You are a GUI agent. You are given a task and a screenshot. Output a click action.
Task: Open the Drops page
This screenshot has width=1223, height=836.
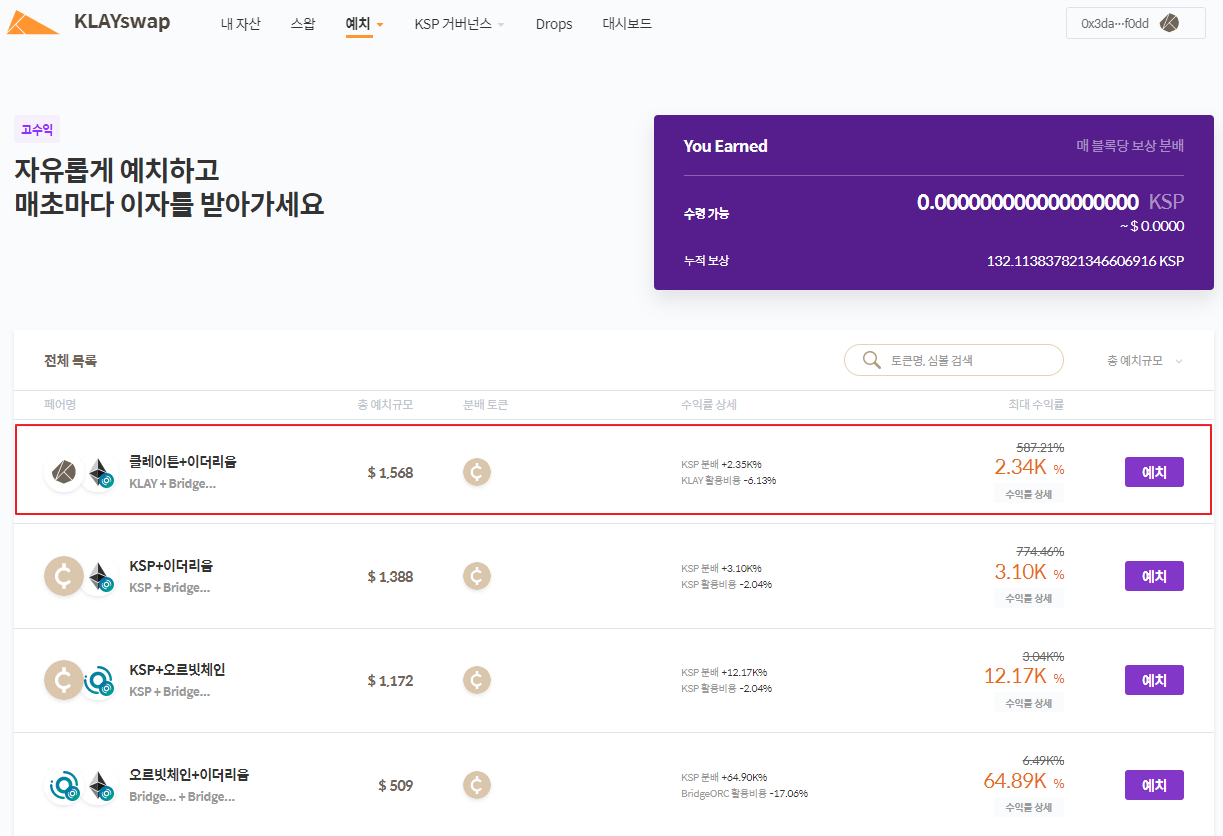point(554,24)
